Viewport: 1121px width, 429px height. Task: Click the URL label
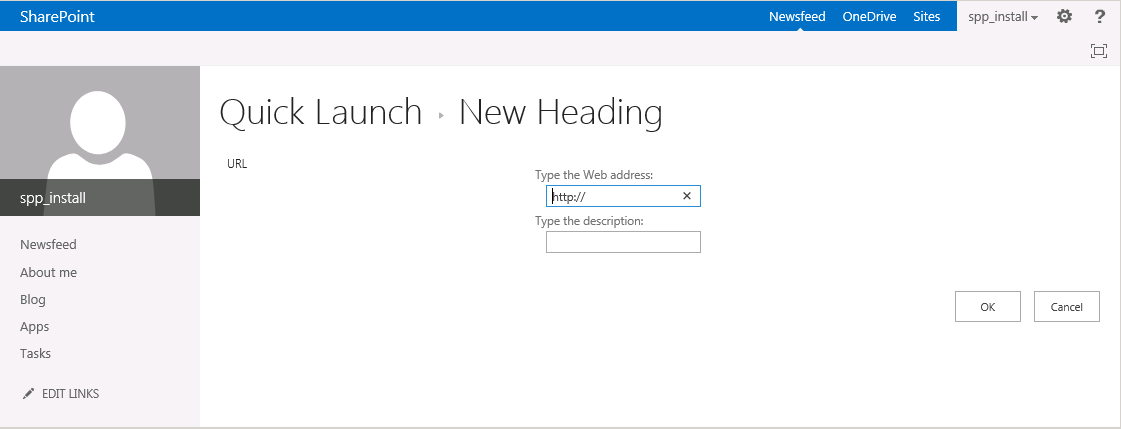coord(237,164)
